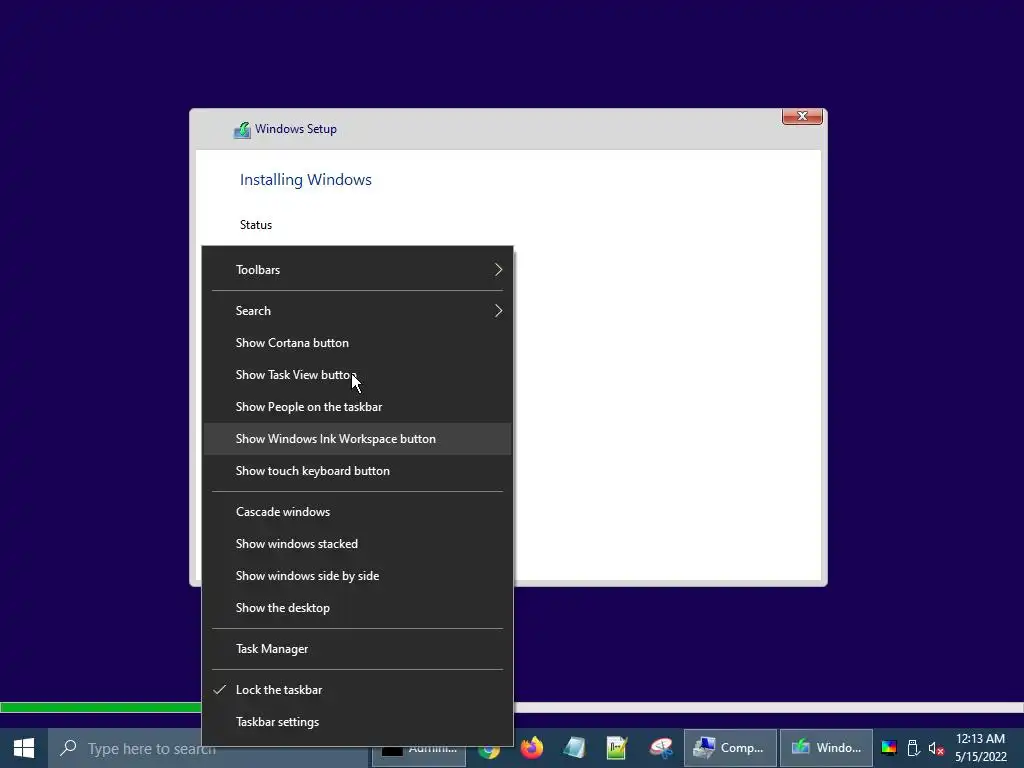Click the USB safely remove tray icon
The height and width of the screenshot is (768, 1024).
(x=914, y=748)
